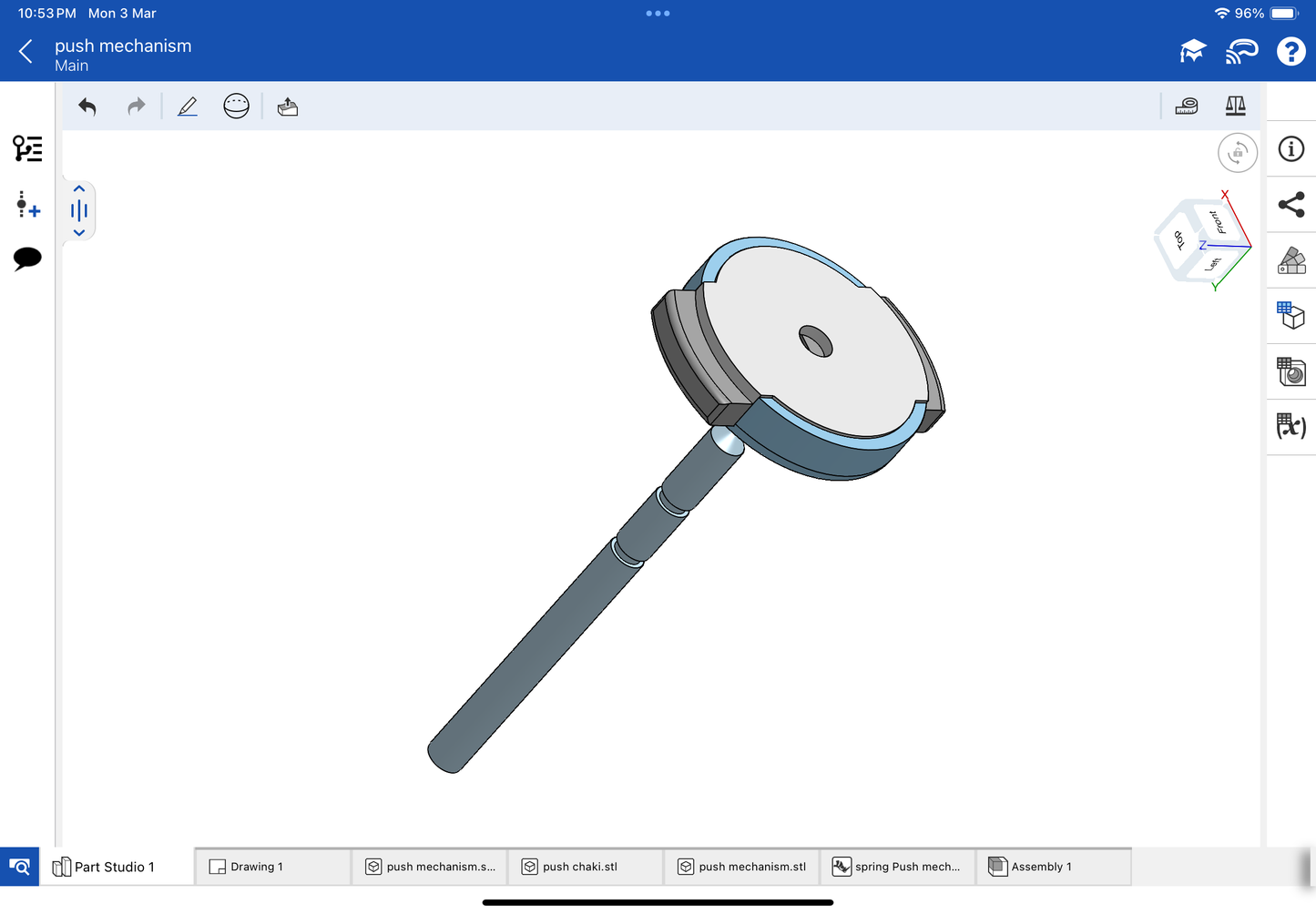Click the Front face of view cube
This screenshot has width=1316, height=914.
pyautogui.click(x=1215, y=222)
